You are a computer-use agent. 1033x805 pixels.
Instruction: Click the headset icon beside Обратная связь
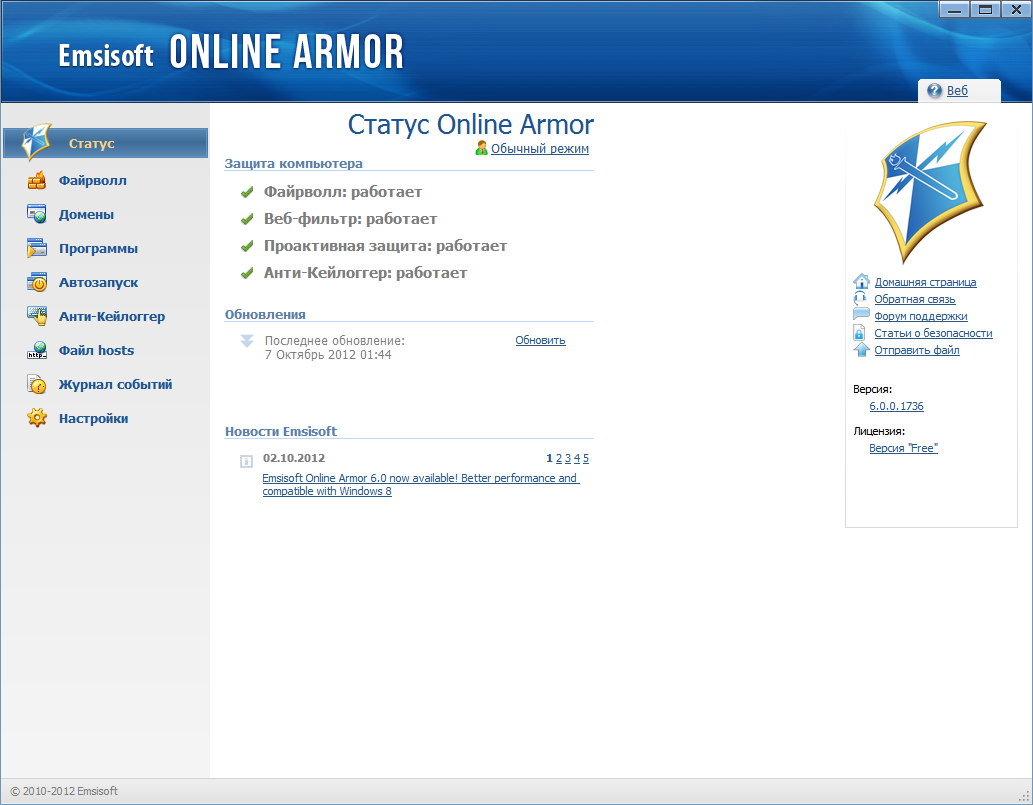[x=860, y=298]
